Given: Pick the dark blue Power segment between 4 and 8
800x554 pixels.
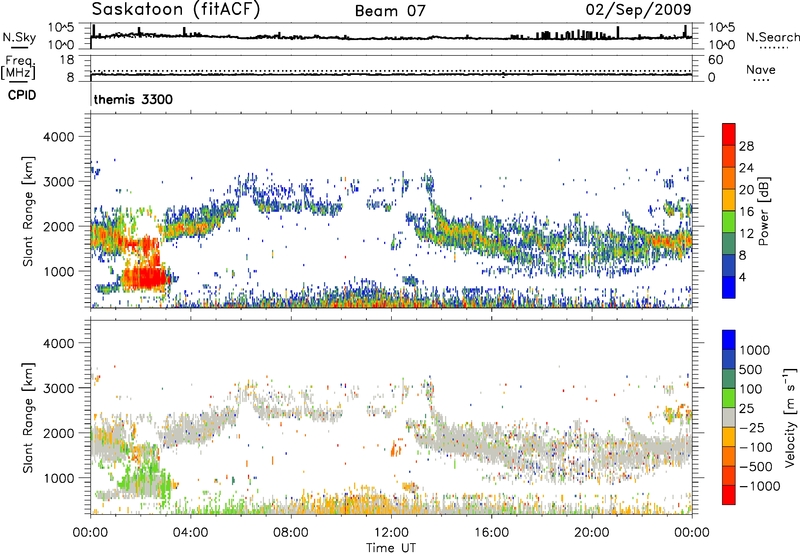Looking at the screenshot, I should 729,266.
